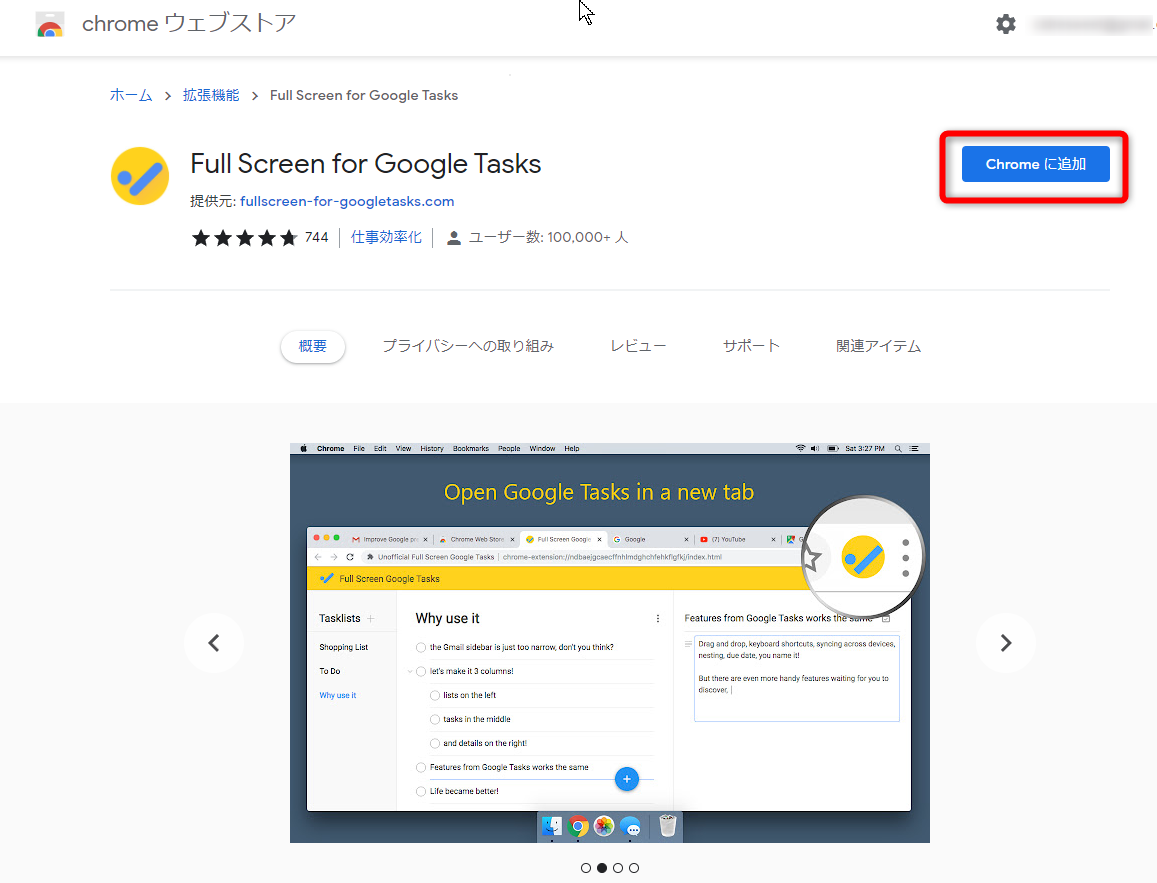Switch to the レビュー tab

pos(638,346)
